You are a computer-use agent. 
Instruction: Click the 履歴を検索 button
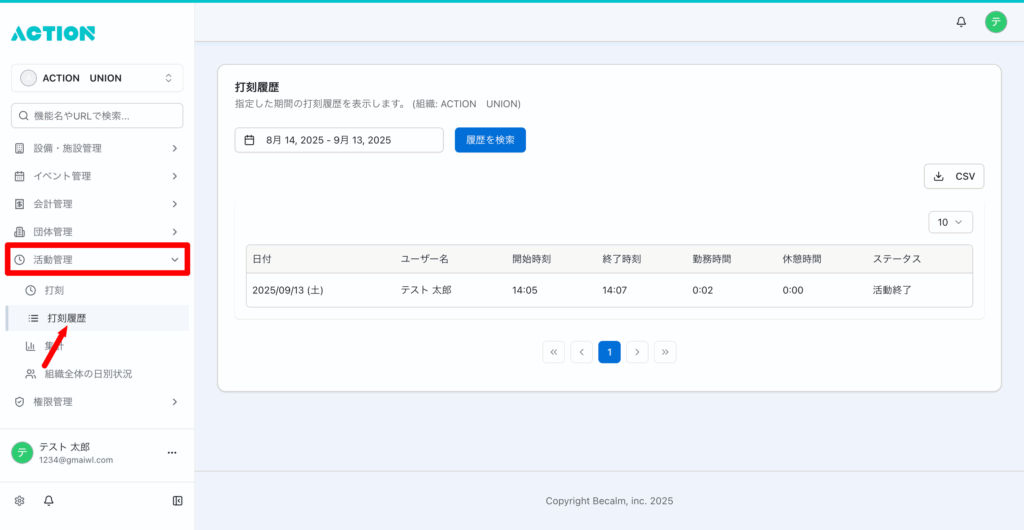(490, 140)
